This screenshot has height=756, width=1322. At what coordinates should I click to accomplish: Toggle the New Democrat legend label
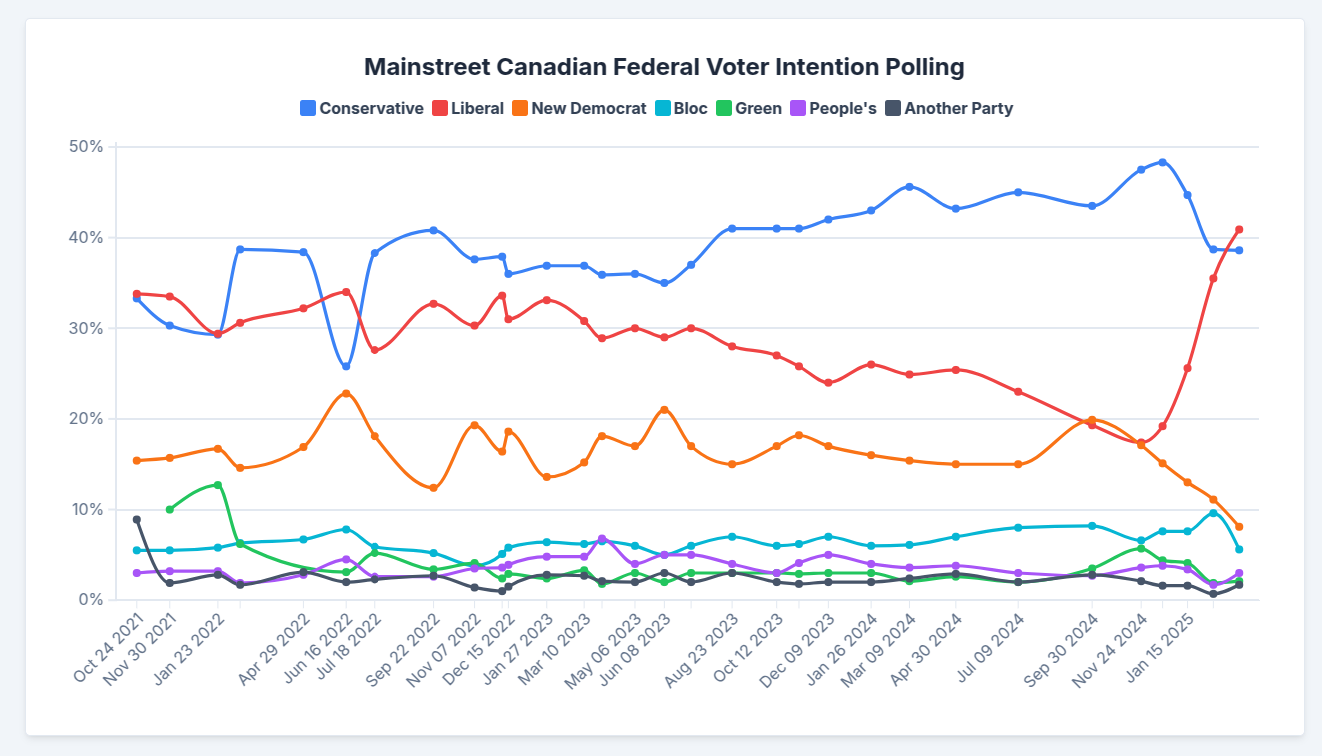(x=588, y=108)
